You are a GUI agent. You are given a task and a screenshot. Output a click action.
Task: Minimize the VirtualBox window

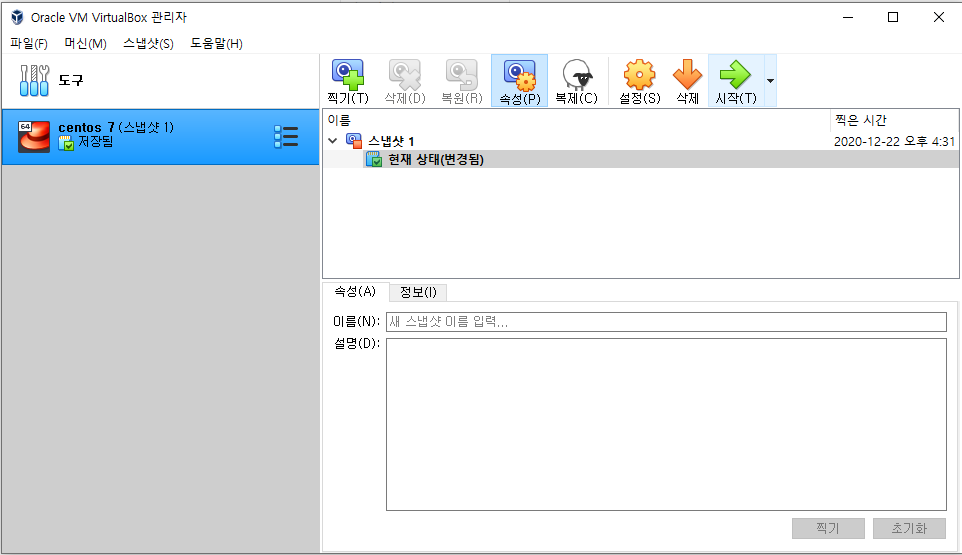click(x=848, y=17)
